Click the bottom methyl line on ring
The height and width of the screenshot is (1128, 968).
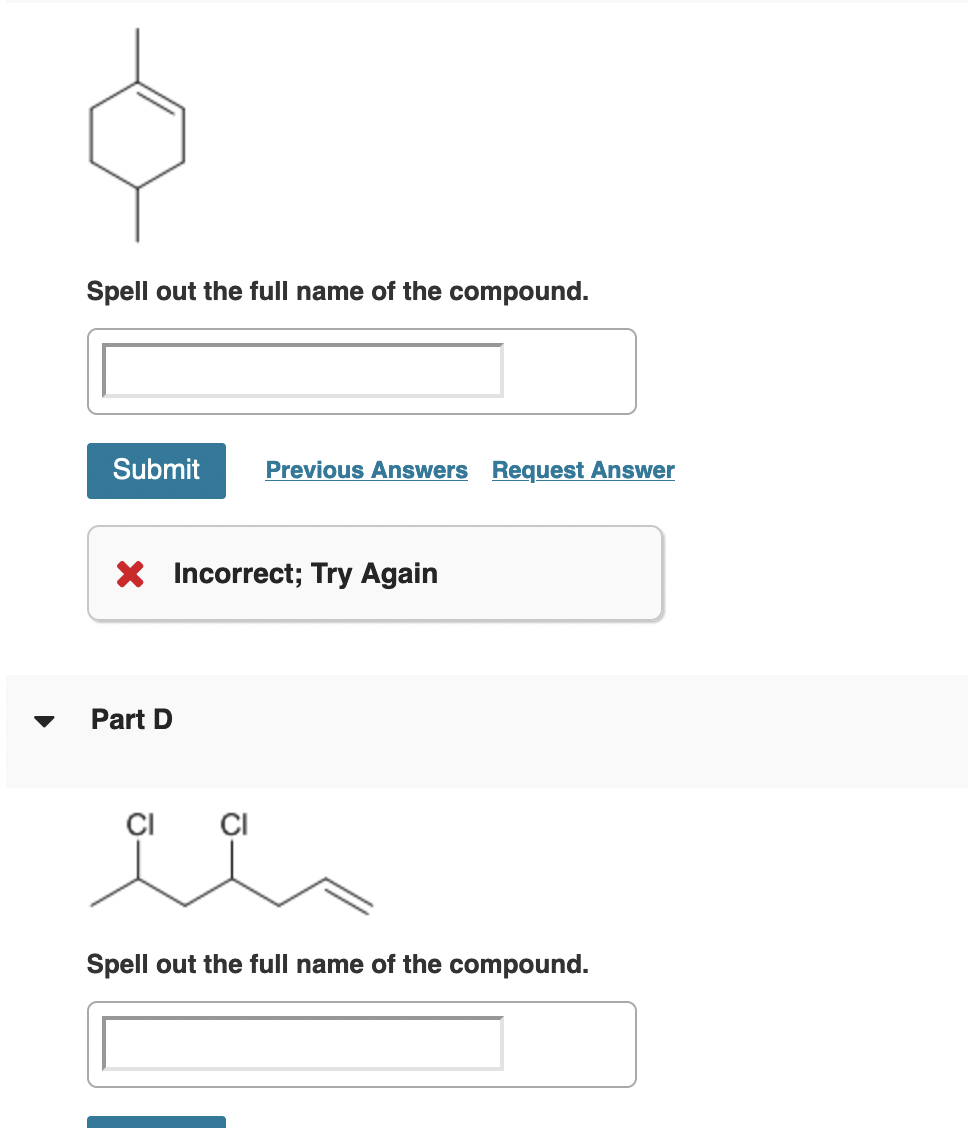coord(137,215)
